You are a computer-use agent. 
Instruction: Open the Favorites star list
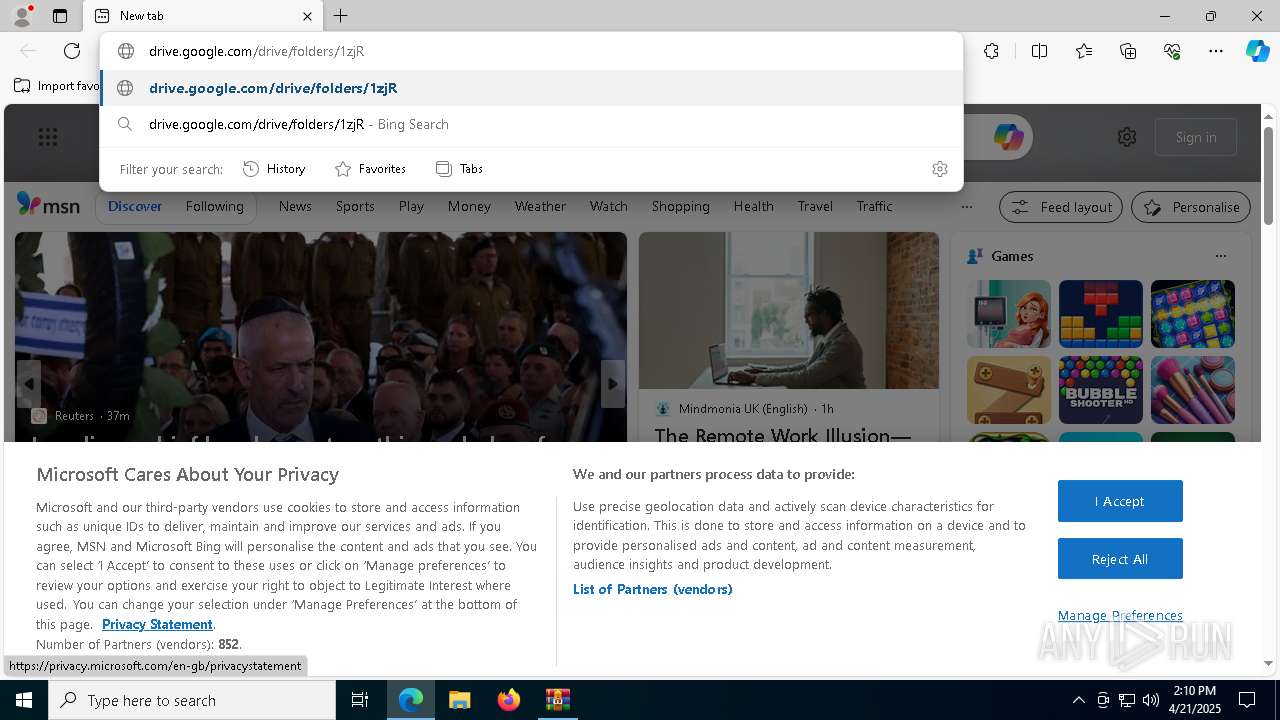(1084, 51)
